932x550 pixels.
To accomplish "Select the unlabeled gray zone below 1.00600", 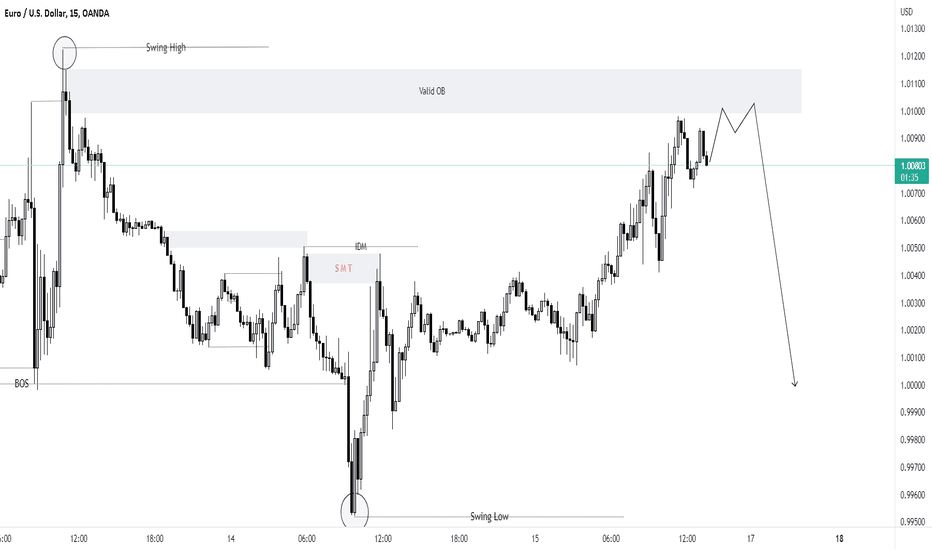I will coord(237,240).
